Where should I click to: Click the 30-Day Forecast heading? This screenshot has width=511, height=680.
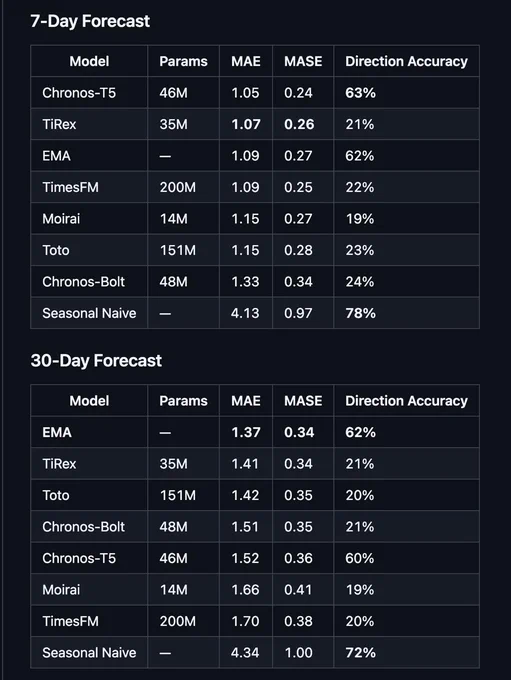pyautogui.click(x=96, y=361)
